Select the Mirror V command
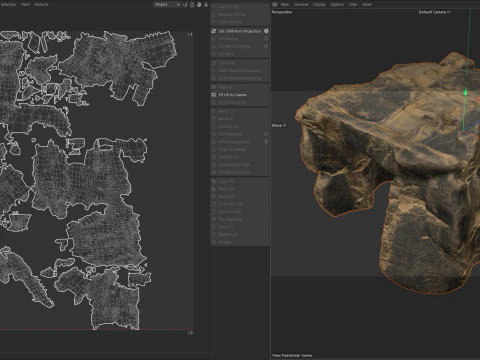This screenshot has height=360, width=480. click(226, 119)
